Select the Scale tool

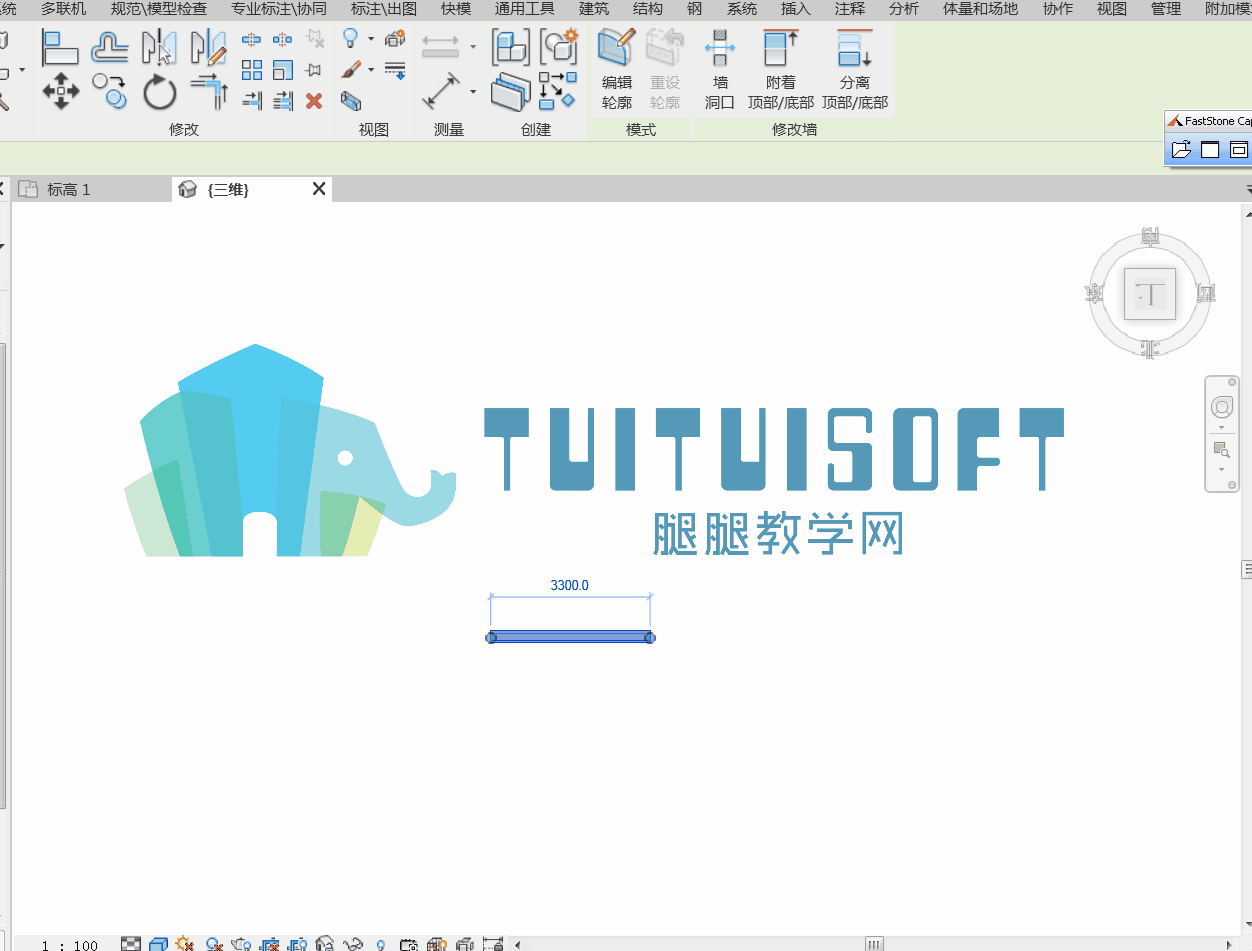coord(282,70)
